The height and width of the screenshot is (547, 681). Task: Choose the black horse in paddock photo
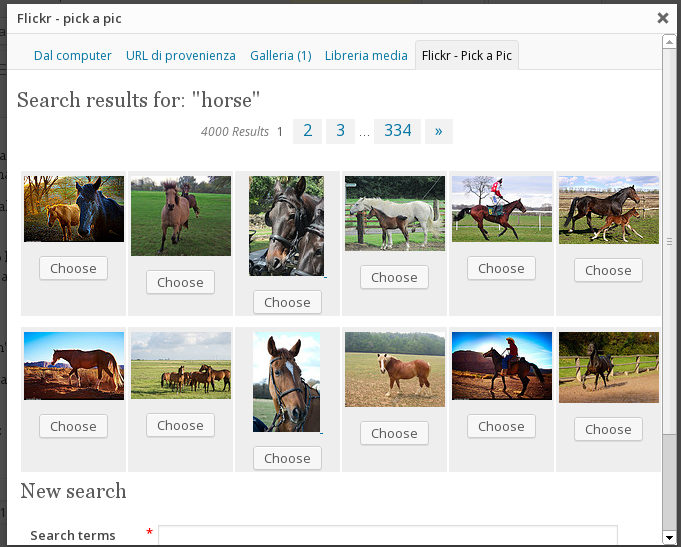[x=608, y=429]
